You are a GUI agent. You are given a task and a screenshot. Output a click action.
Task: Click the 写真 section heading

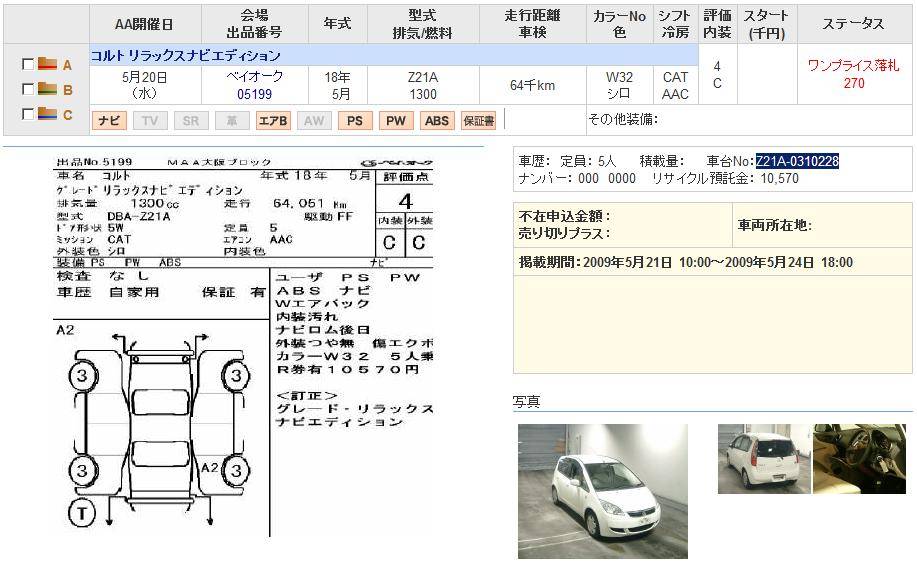click(526, 402)
